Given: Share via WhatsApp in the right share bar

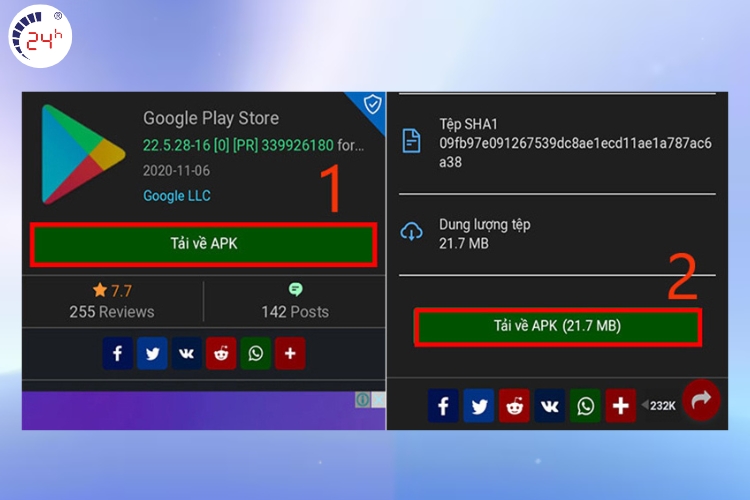Looking at the screenshot, I should click(585, 406).
